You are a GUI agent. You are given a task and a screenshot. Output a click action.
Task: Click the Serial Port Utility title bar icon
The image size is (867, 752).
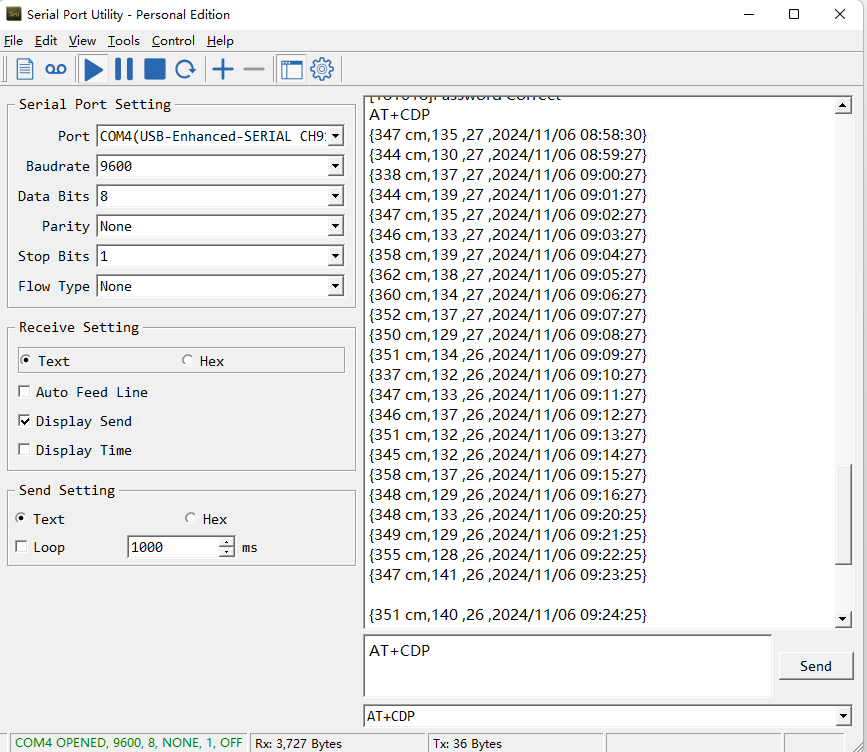pyautogui.click(x=14, y=14)
